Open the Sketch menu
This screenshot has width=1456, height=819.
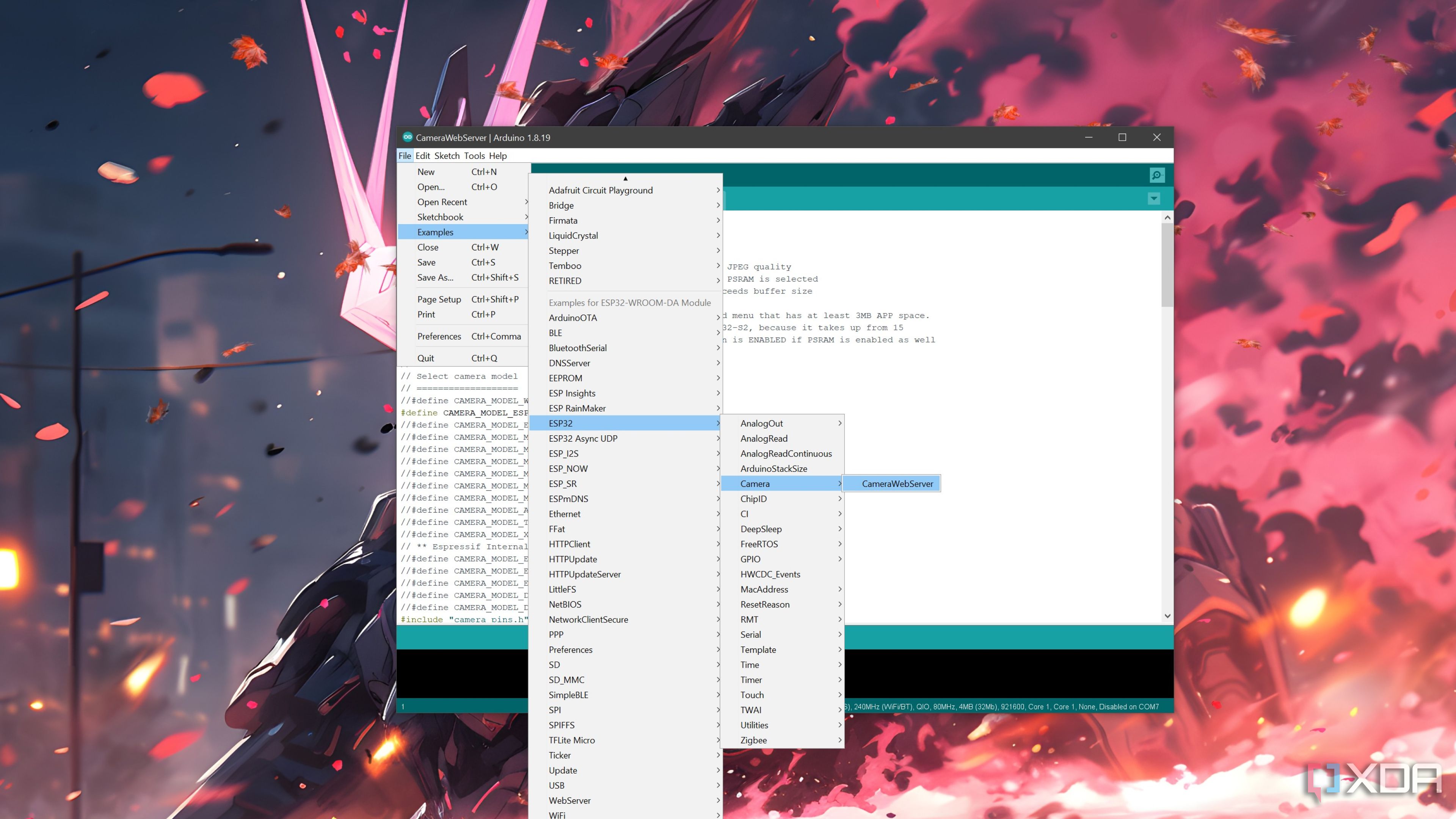pos(447,155)
